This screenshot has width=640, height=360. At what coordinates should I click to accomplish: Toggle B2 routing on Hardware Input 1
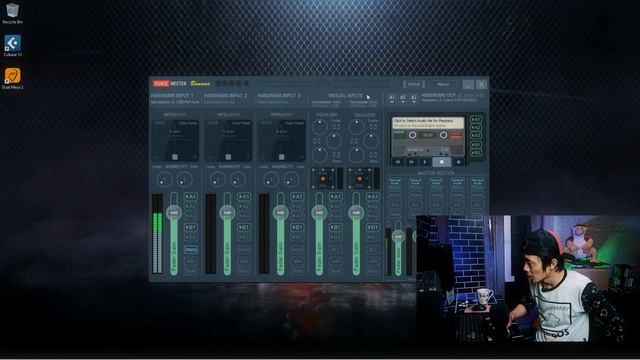(191, 237)
